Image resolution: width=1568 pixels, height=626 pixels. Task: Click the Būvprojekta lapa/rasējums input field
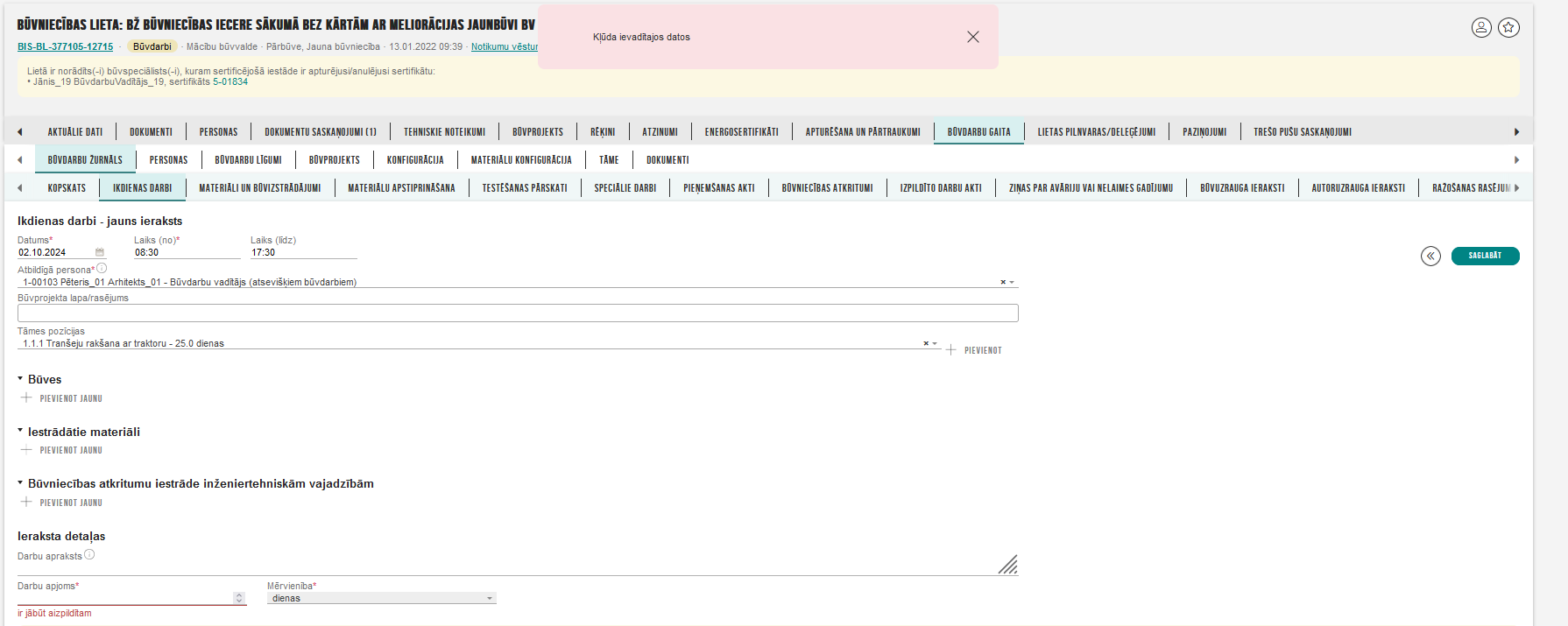[517, 313]
